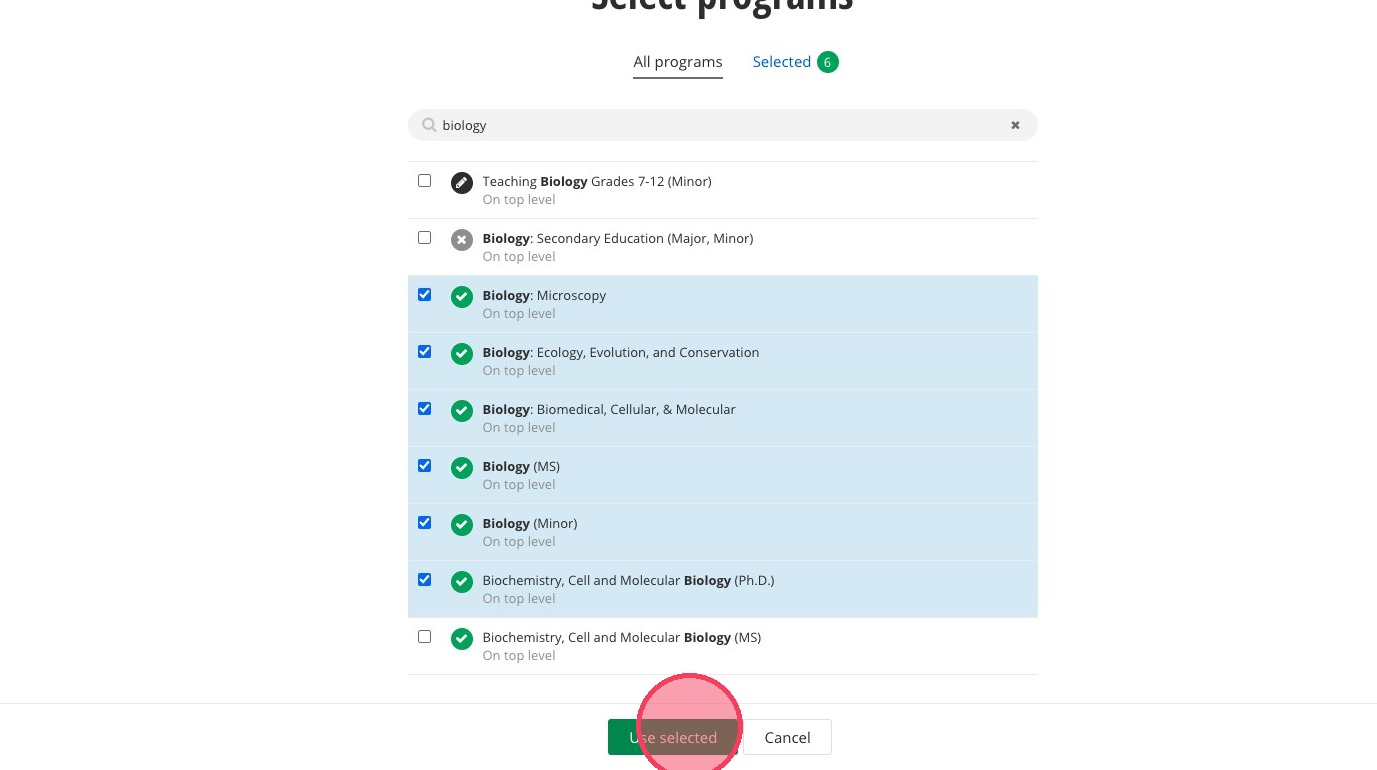
Task: Click pencil status icon beside Teaching Biology
Action: pos(461,183)
